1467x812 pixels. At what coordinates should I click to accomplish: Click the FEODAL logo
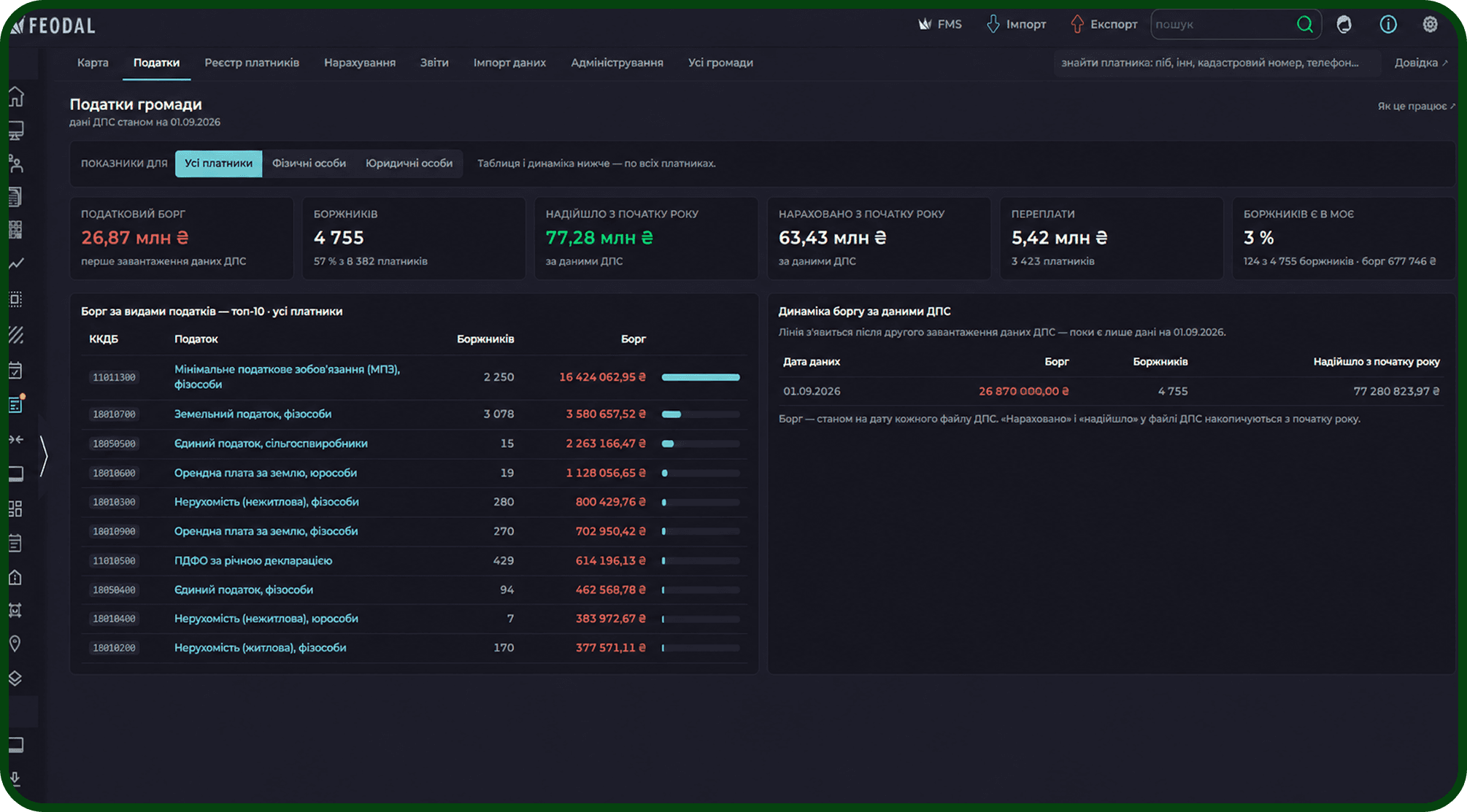click(x=54, y=26)
